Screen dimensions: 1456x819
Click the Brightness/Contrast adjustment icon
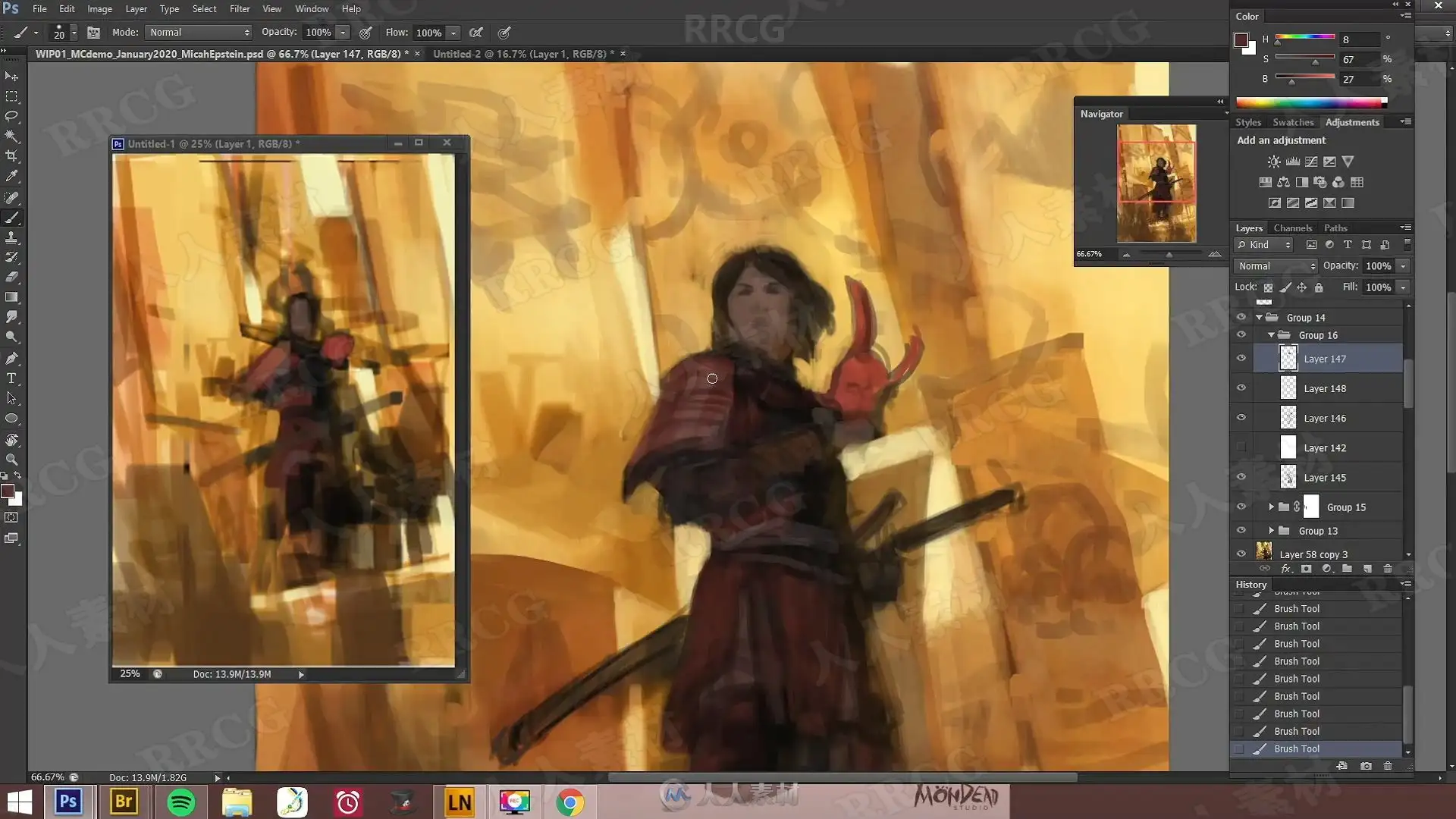1274,162
